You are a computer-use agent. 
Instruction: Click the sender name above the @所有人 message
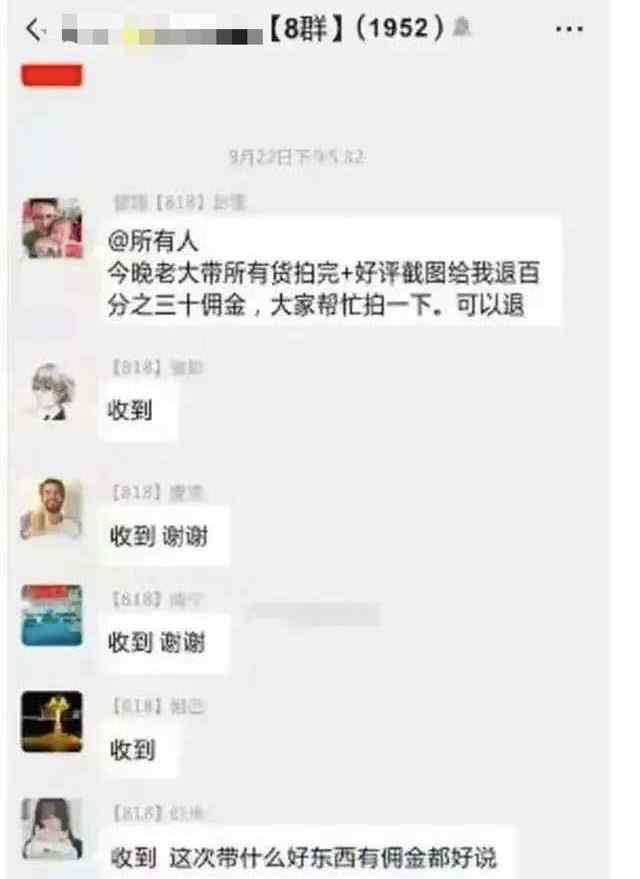click(179, 202)
